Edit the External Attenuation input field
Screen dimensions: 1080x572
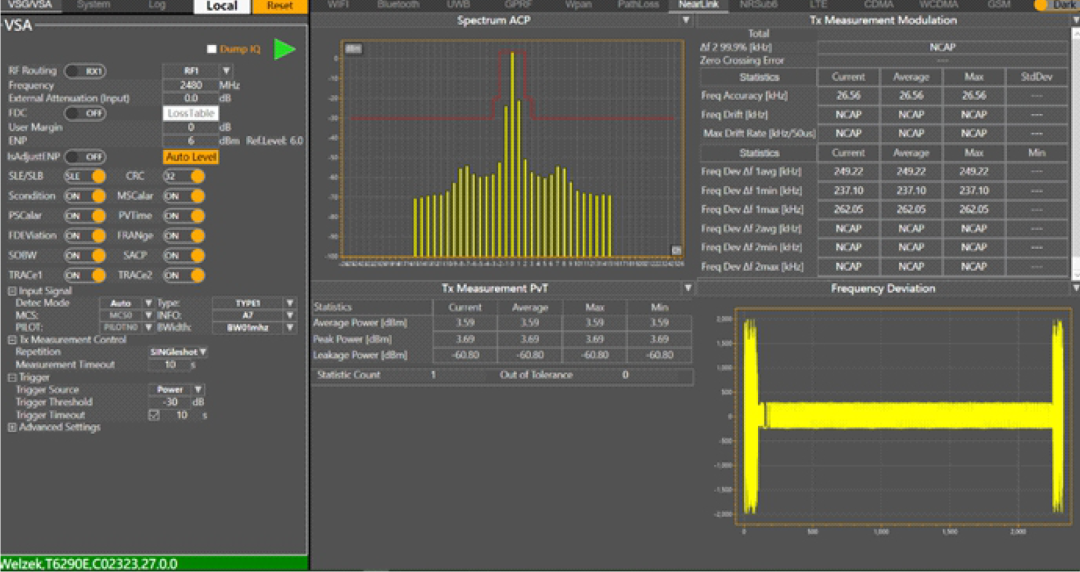191,99
